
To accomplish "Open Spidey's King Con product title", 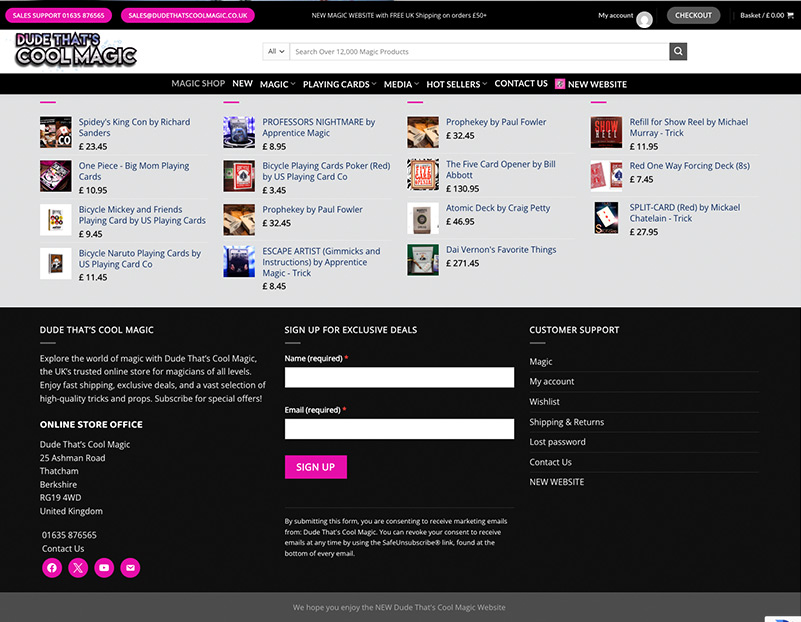I will coord(134,127).
